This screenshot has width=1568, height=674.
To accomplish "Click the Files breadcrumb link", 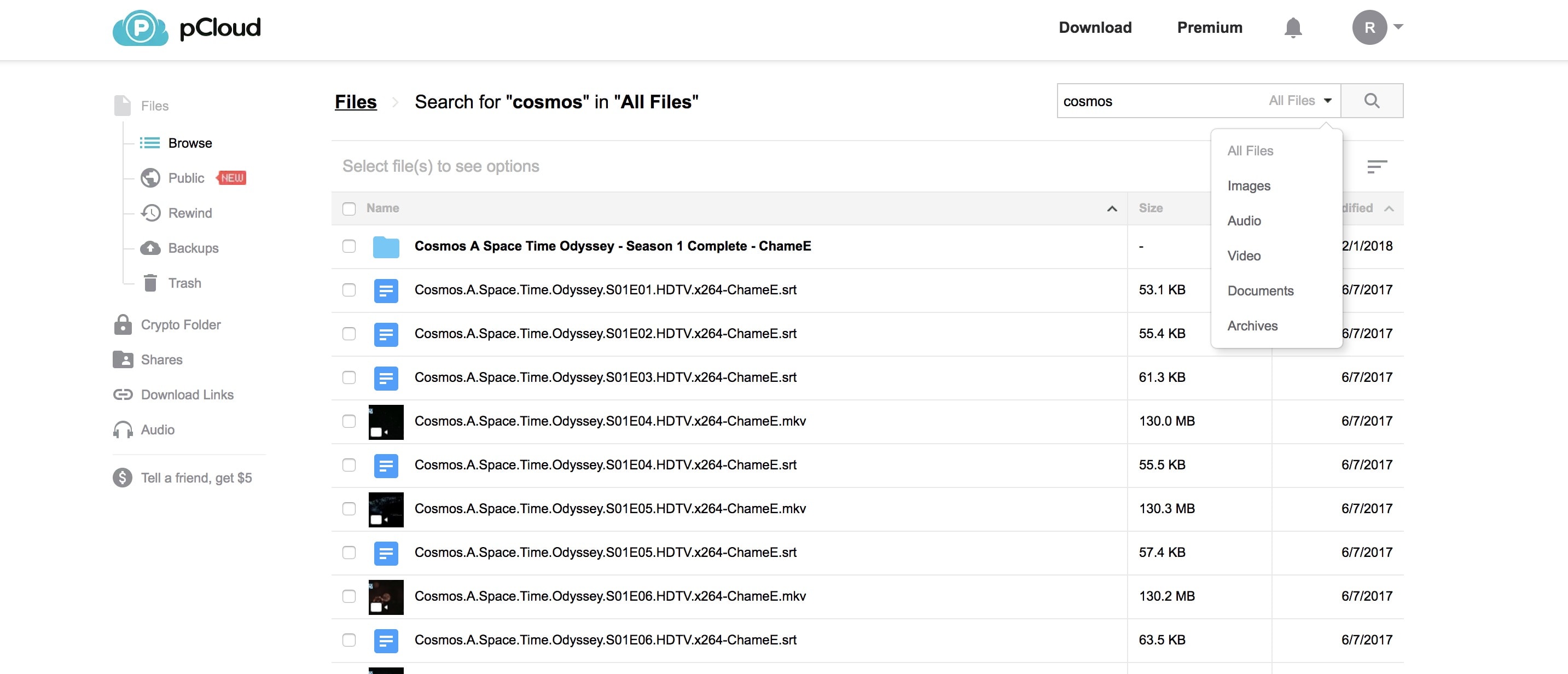I will [356, 102].
